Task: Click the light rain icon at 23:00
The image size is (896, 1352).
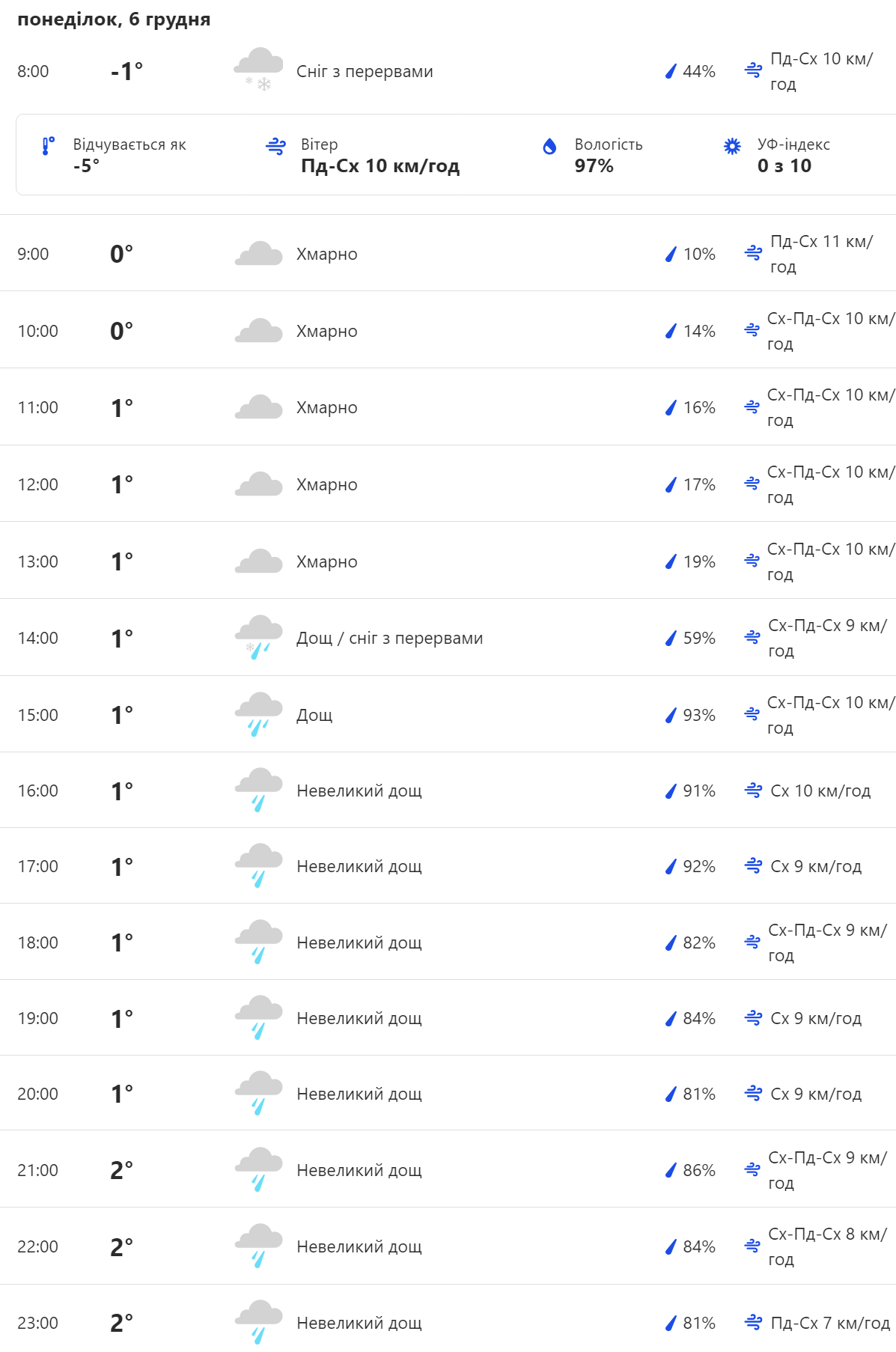Action: 258,1322
